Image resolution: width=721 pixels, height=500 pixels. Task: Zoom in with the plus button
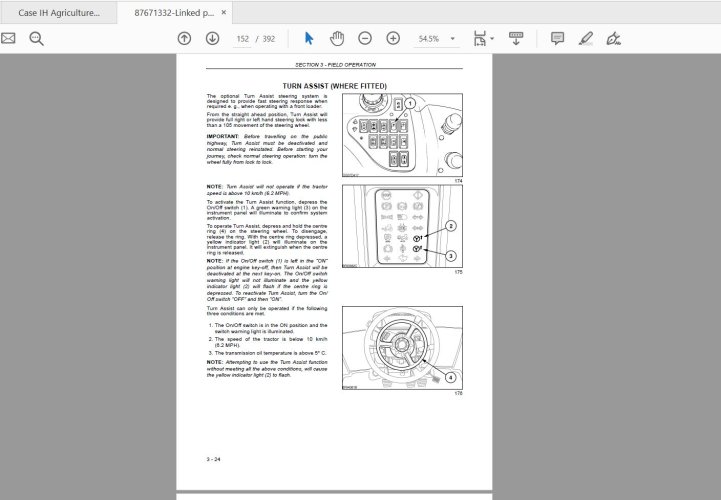pyautogui.click(x=393, y=38)
